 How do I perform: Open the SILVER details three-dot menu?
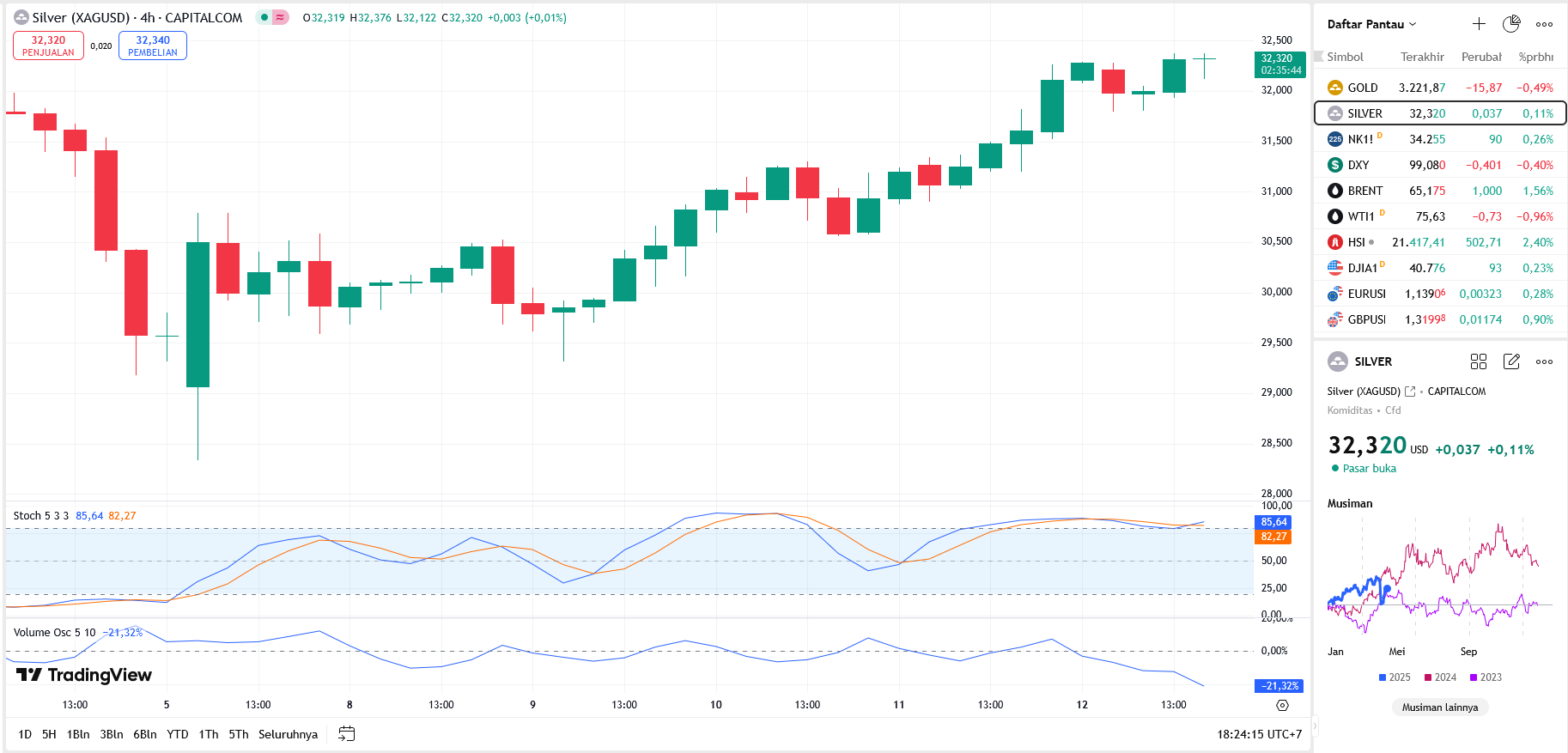[x=1544, y=361]
